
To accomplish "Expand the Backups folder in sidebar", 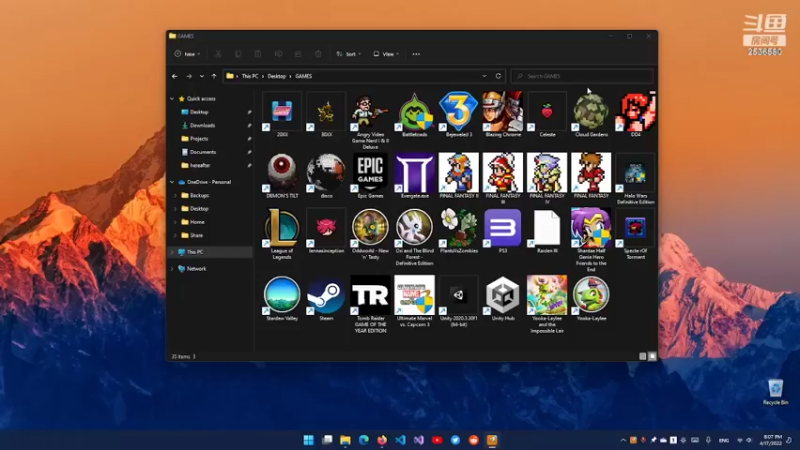I will [176, 195].
